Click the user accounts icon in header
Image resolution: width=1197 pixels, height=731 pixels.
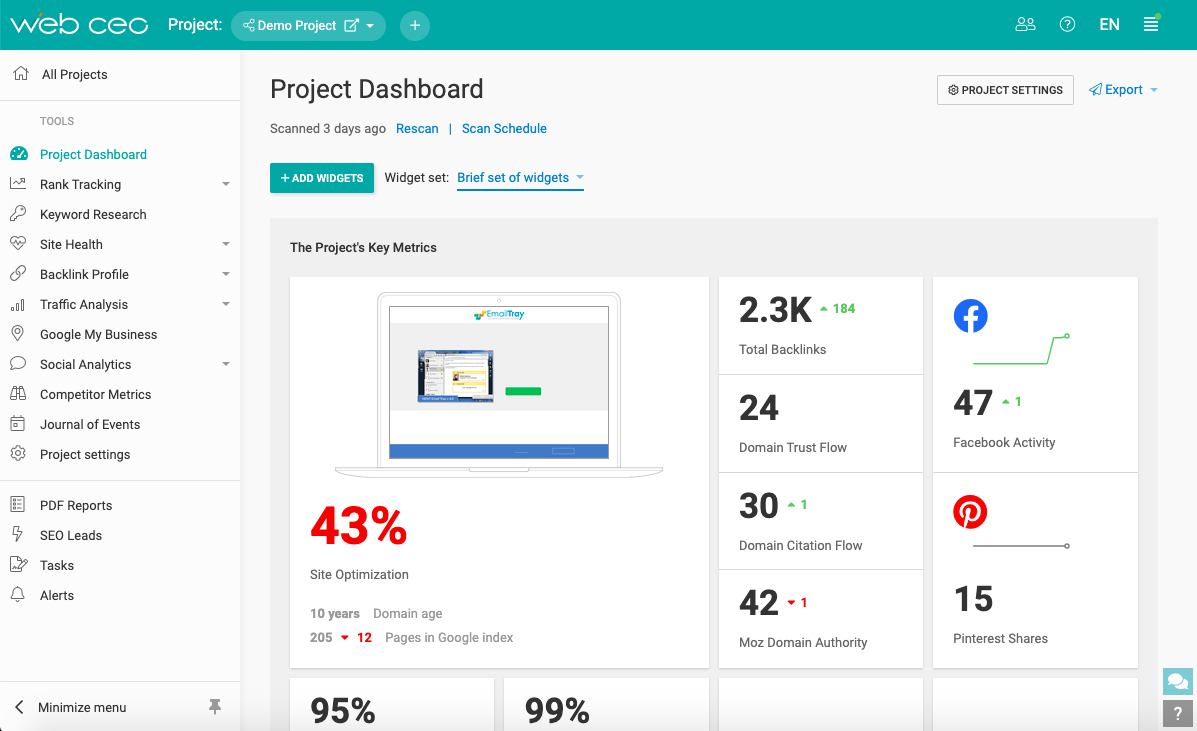(x=1025, y=24)
